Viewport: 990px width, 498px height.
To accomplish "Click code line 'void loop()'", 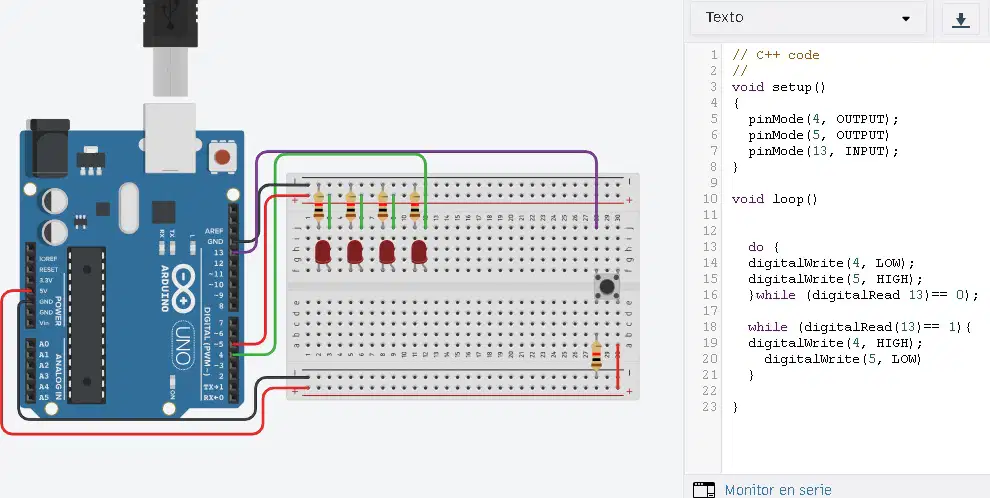I will tap(775, 199).
